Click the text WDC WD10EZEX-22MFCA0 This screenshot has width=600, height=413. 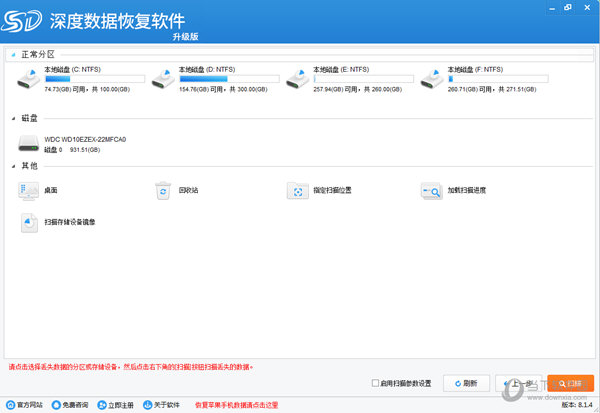coord(85,139)
